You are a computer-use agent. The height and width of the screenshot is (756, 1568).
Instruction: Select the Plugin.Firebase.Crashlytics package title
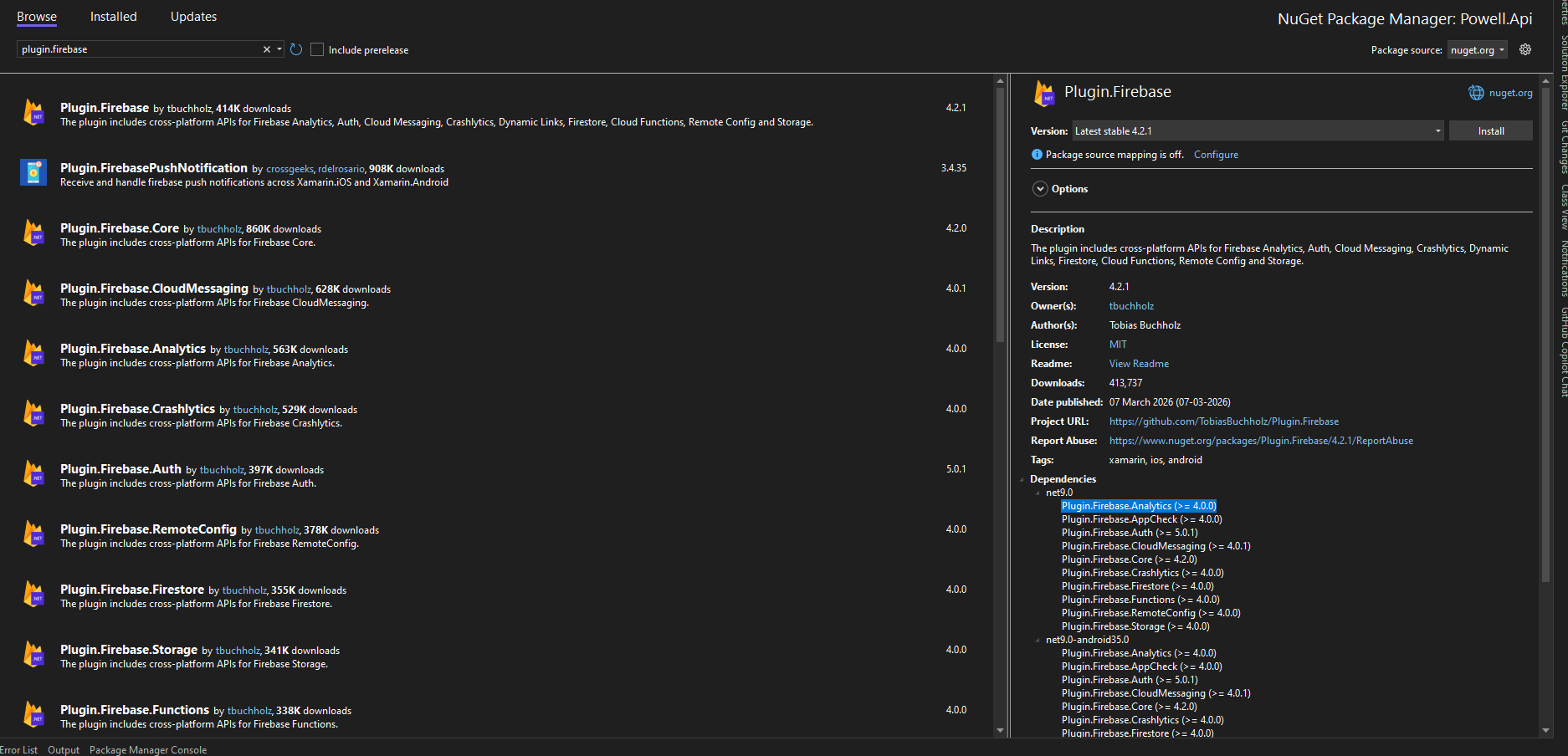pos(137,409)
